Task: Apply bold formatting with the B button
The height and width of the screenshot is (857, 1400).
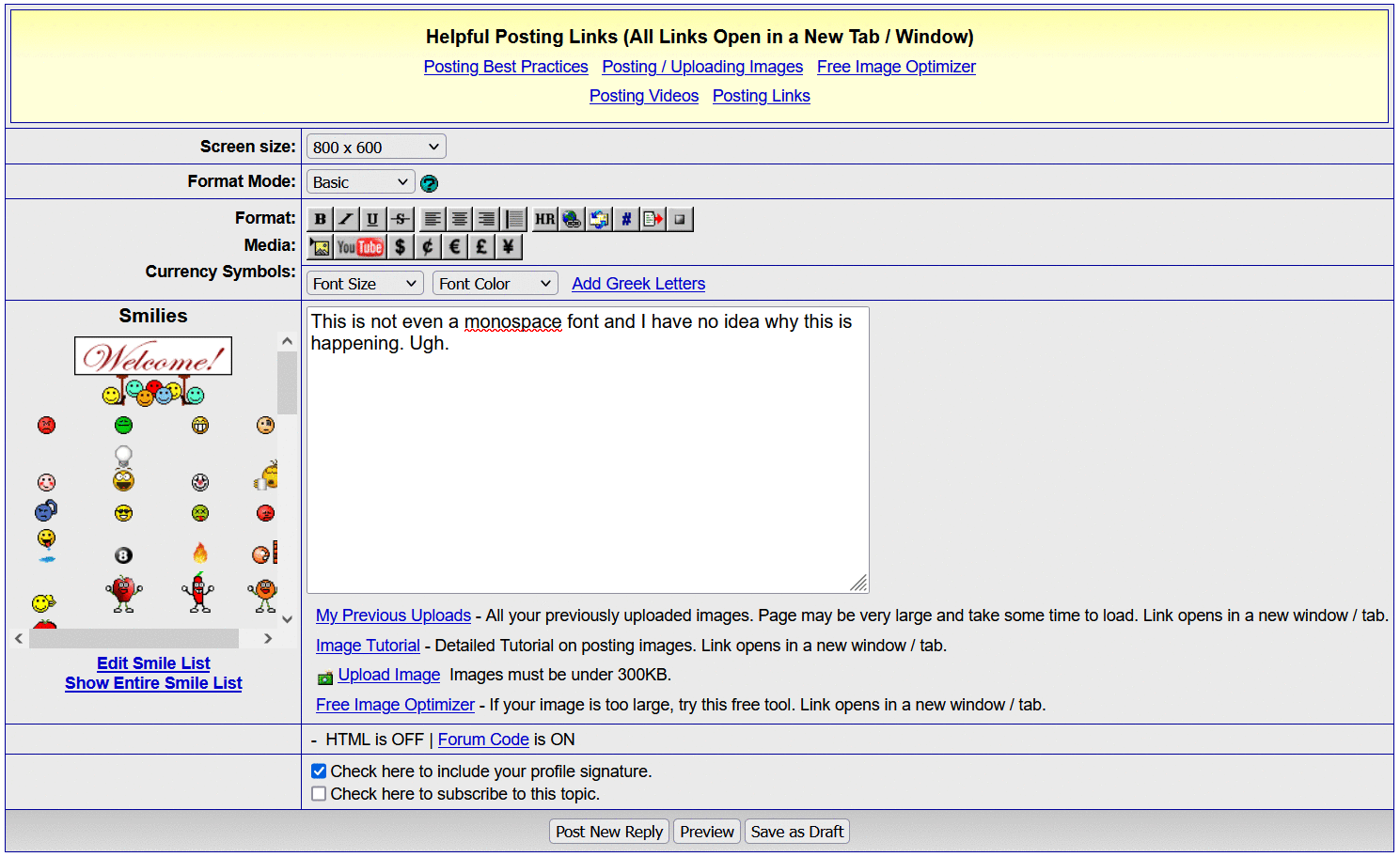Action: (320, 219)
